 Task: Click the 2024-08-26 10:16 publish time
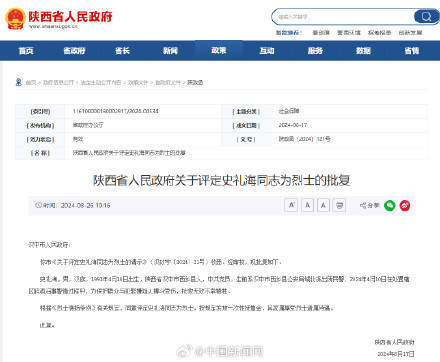coord(85,205)
